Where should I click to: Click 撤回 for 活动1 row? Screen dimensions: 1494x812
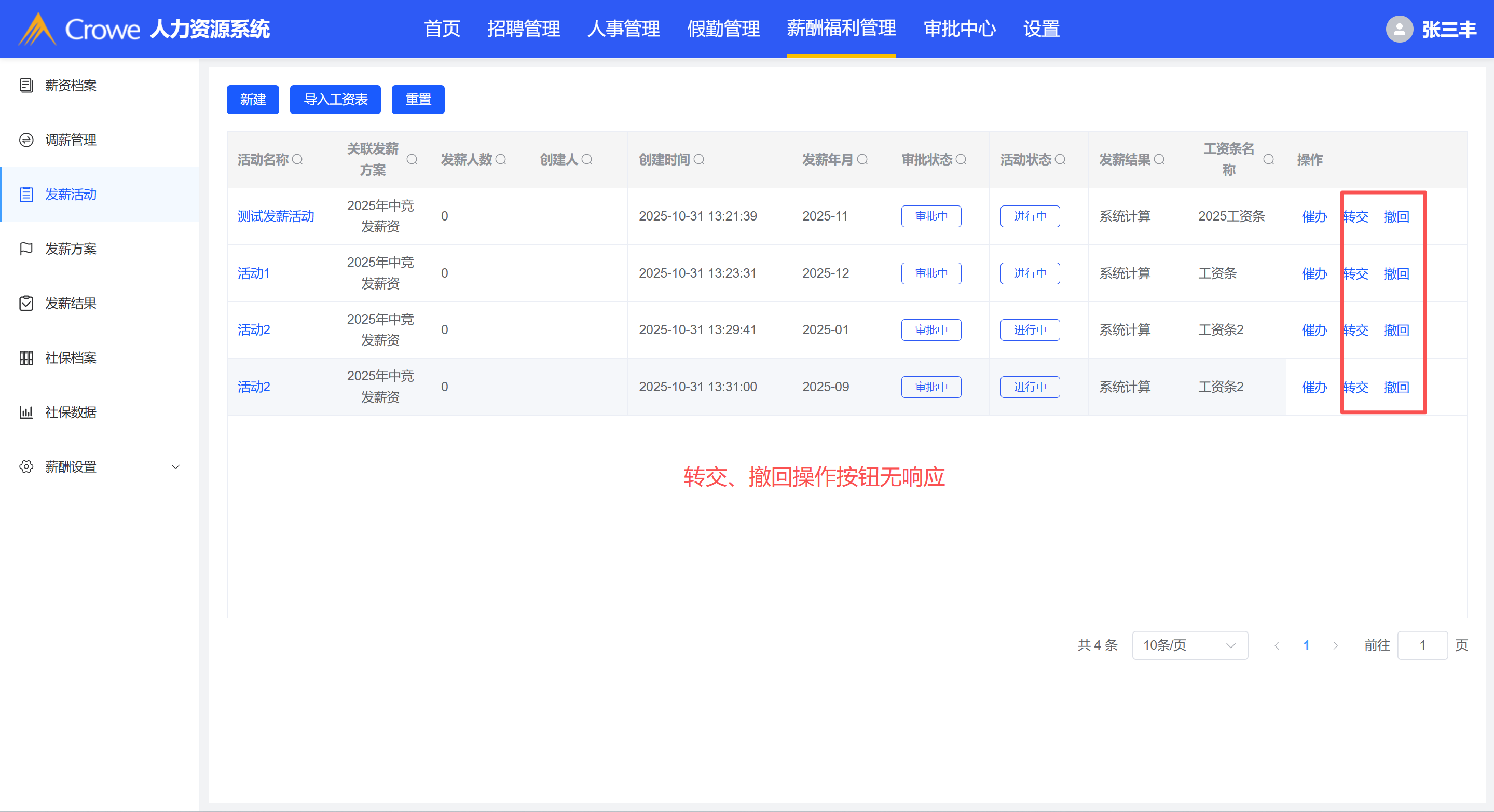1396,273
